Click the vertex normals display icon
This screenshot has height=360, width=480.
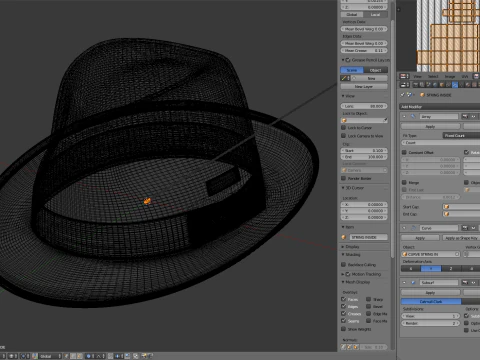click(343, 347)
